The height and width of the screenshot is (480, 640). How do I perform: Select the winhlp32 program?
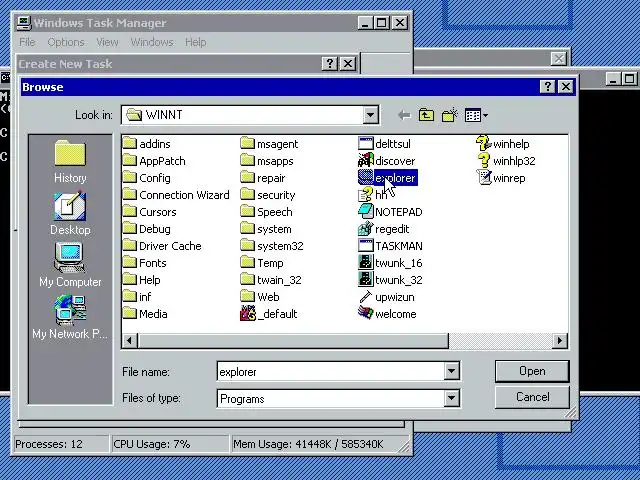click(506, 161)
